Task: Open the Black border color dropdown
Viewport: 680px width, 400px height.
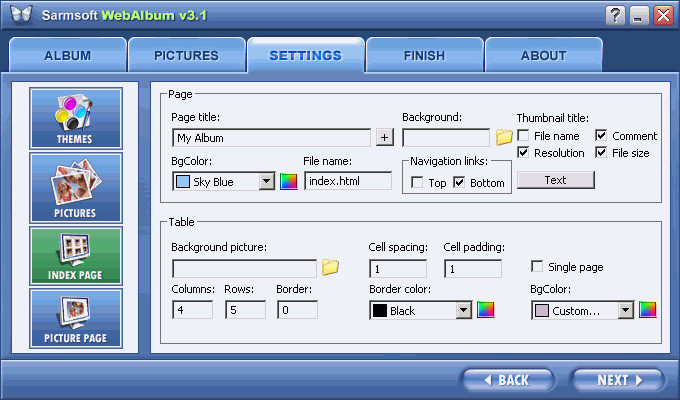Action: pos(464,310)
